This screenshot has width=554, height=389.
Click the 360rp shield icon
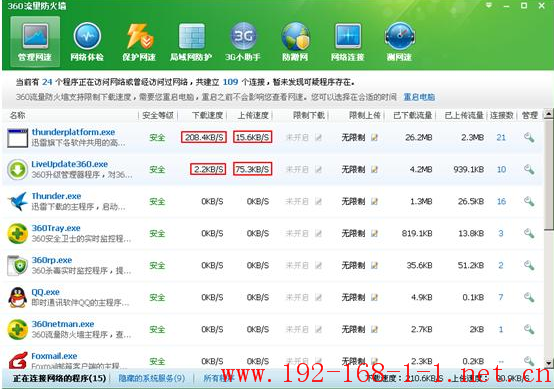coord(18,266)
